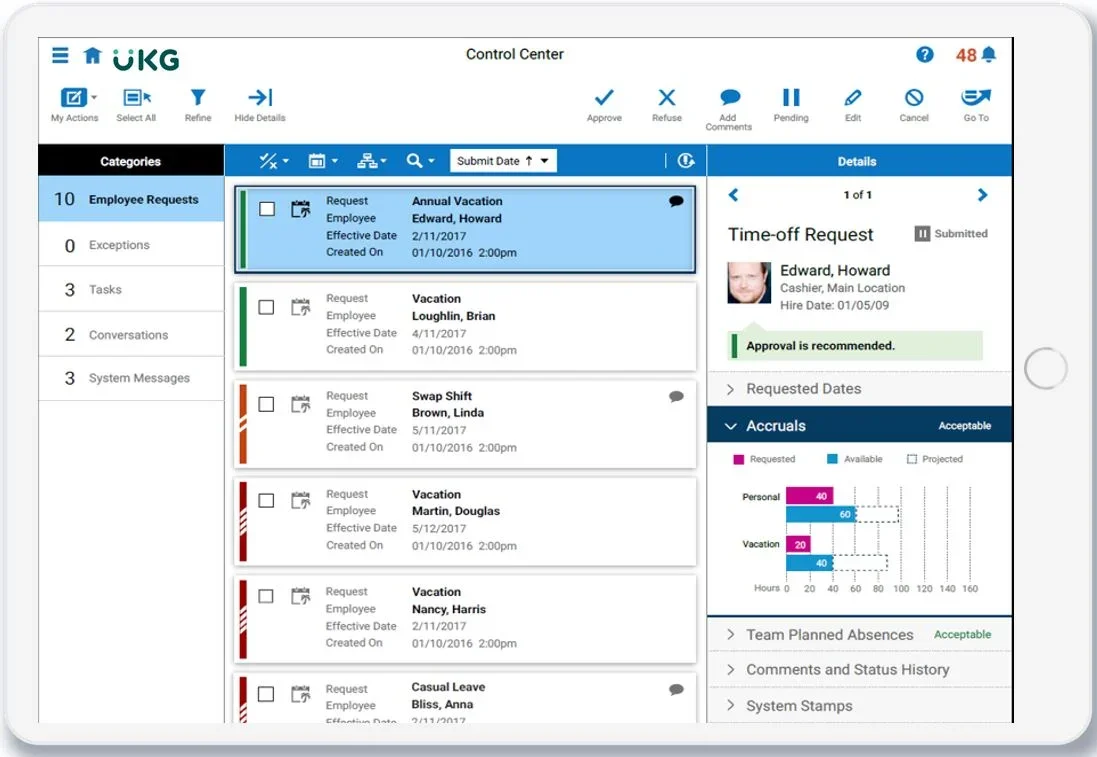The width and height of the screenshot is (1097, 757).
Task: Click the Requested magenta legend swatch
Action: click(738, 460)
